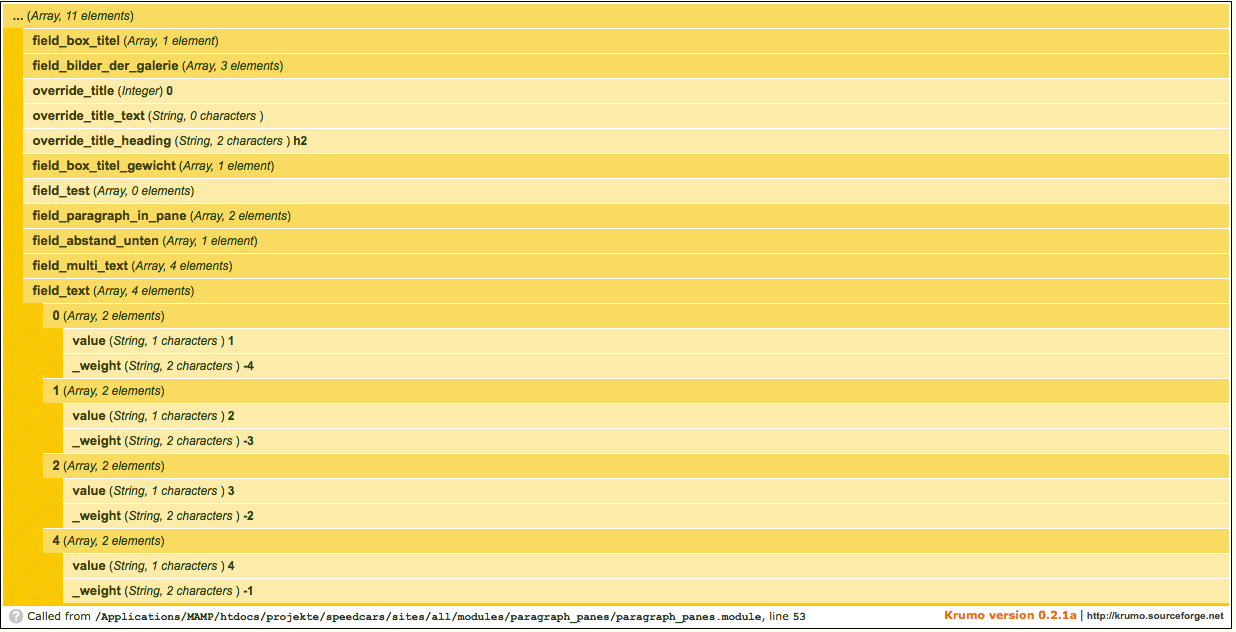Screen dimensions: 1236x632
Task: Open the Krumo version 0.2.1a link
Action: [x=1010, y=616]
